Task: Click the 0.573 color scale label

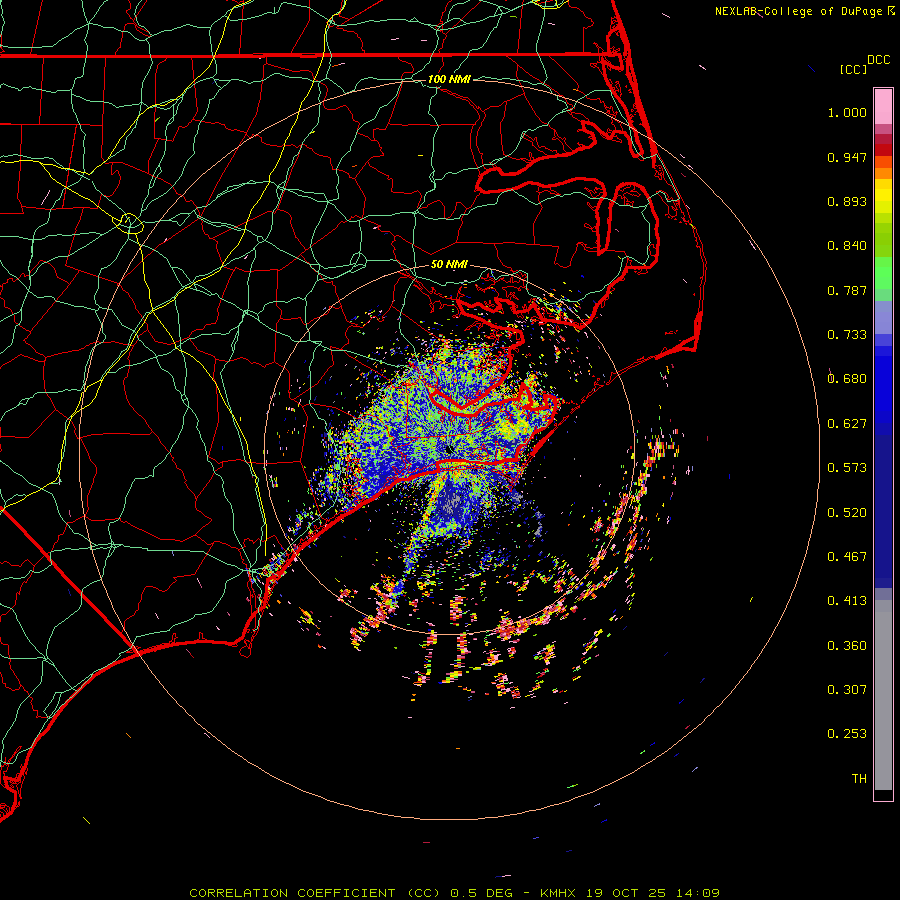Action: point(847,468)
